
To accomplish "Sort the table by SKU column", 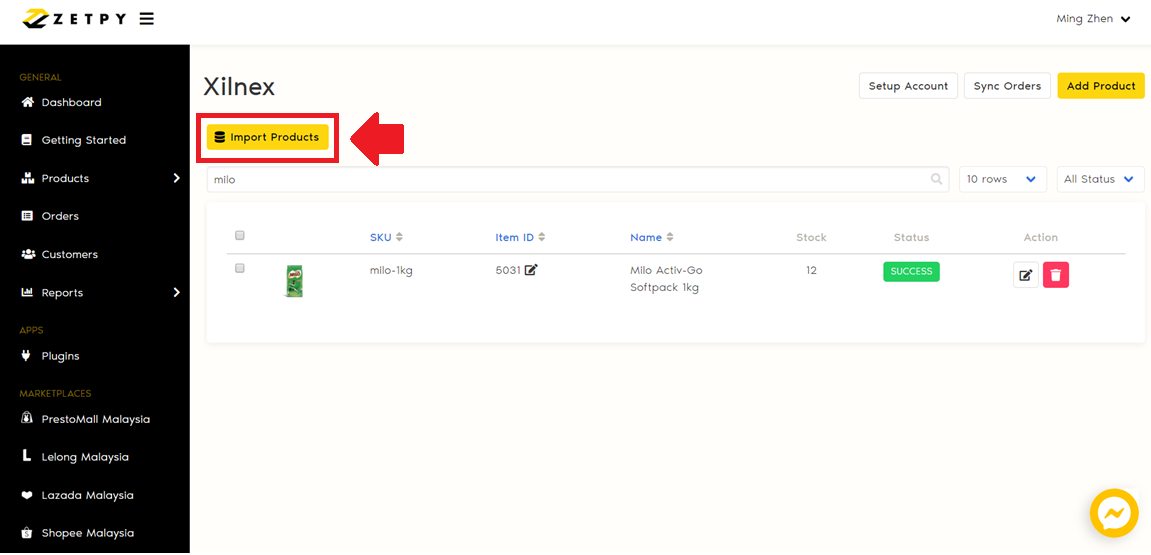I will (x=381, y=237).
